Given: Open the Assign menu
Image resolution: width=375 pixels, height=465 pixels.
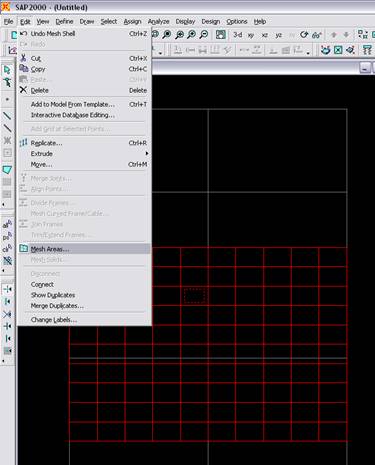Looking at the screenshot, I should [x=132, y=21].
